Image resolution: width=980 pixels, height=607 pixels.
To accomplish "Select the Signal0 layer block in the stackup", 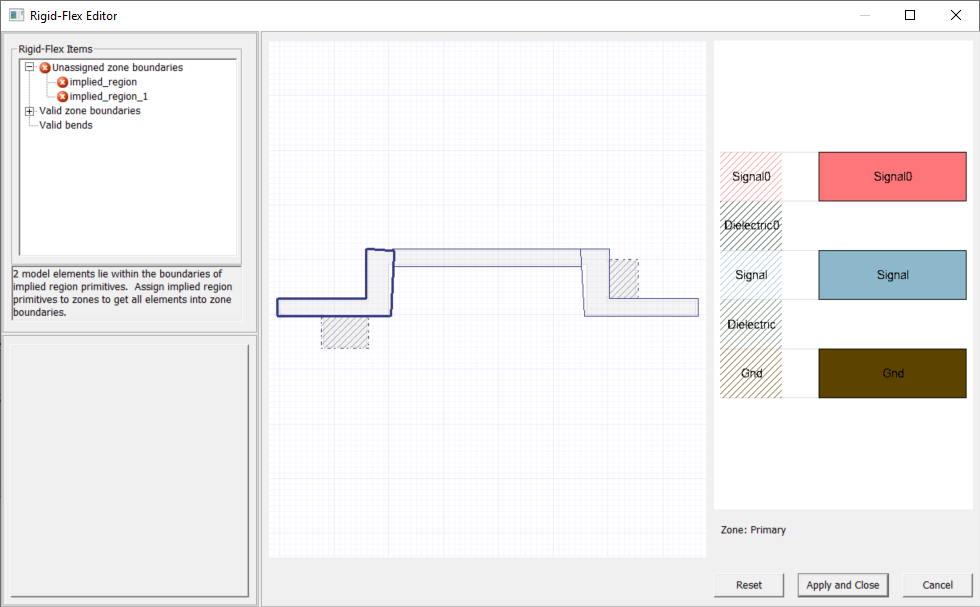I will [x=891, y=176].
